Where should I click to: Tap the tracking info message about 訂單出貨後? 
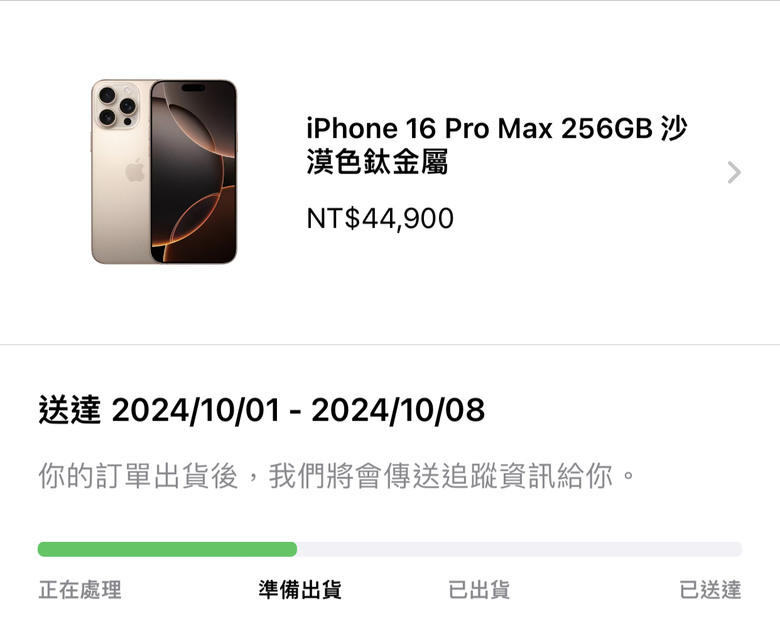coord(337,476)
